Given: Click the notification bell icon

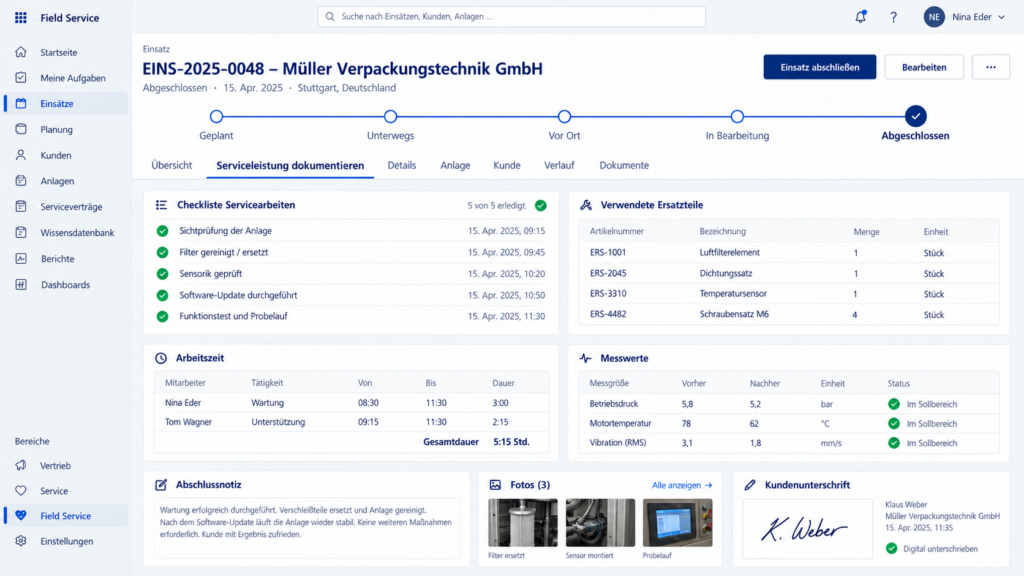Looking at the screenshot, I should click(861, 17).
